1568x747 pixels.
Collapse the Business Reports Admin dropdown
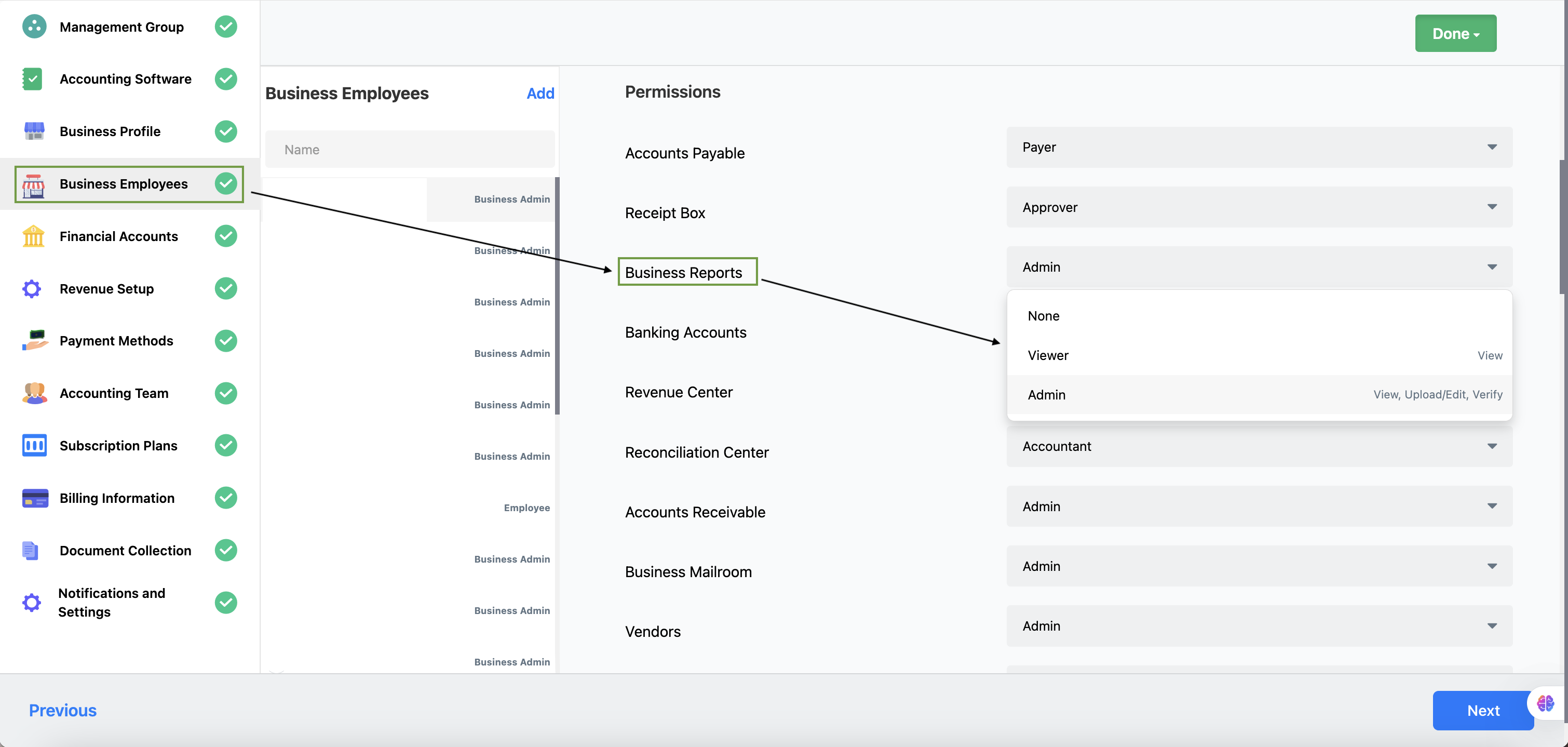point(1259,266)
